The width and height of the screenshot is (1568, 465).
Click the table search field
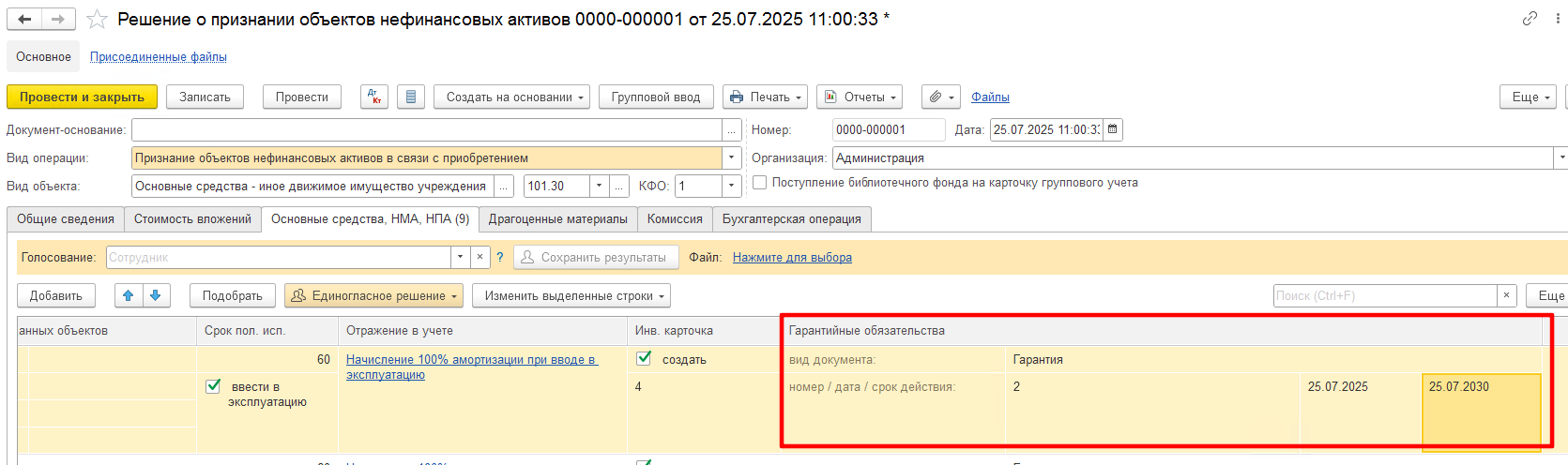click(1384, 295)
